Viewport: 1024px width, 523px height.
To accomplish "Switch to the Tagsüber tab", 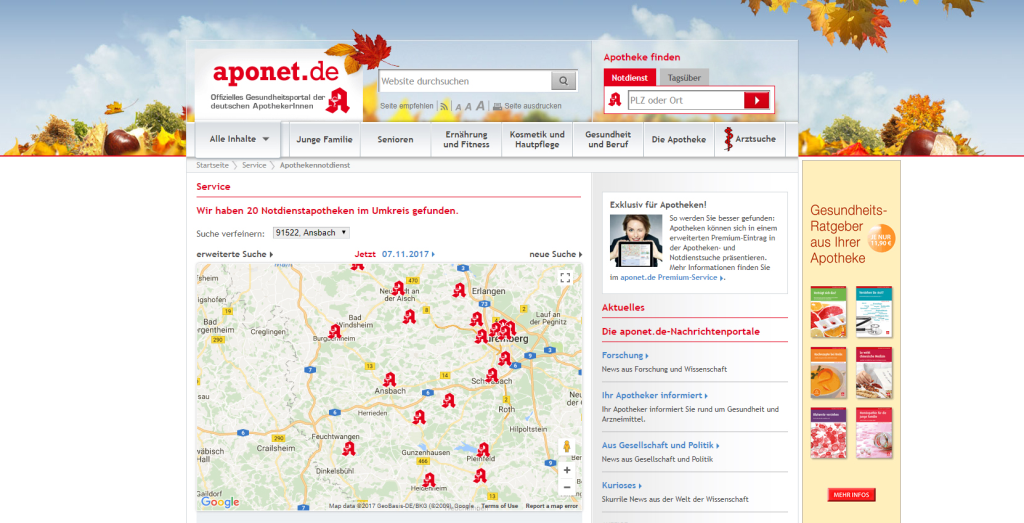I will pyautogui.click(x=684, y=78).
